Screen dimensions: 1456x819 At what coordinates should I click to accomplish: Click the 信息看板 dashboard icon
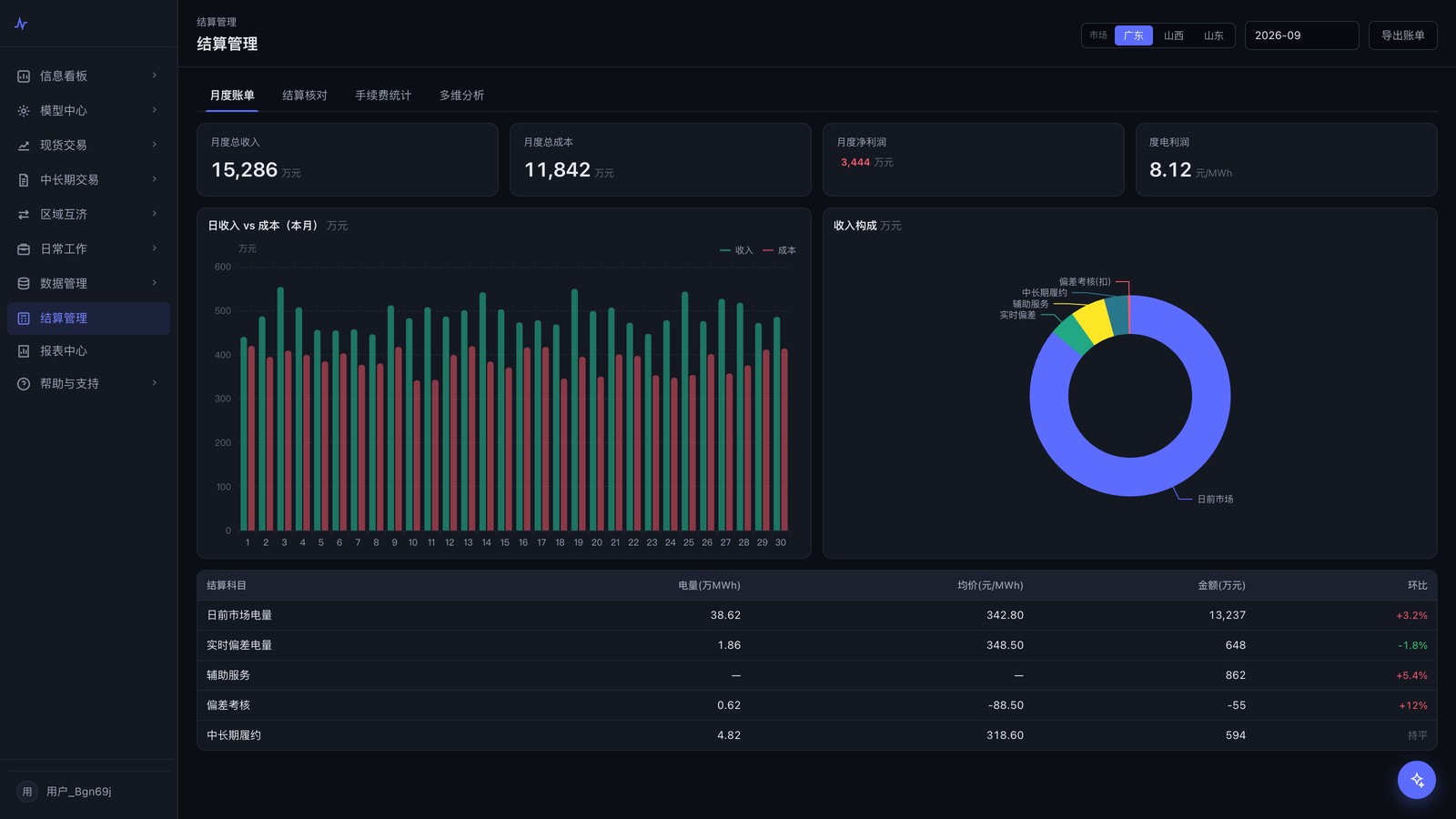[24, 76]
